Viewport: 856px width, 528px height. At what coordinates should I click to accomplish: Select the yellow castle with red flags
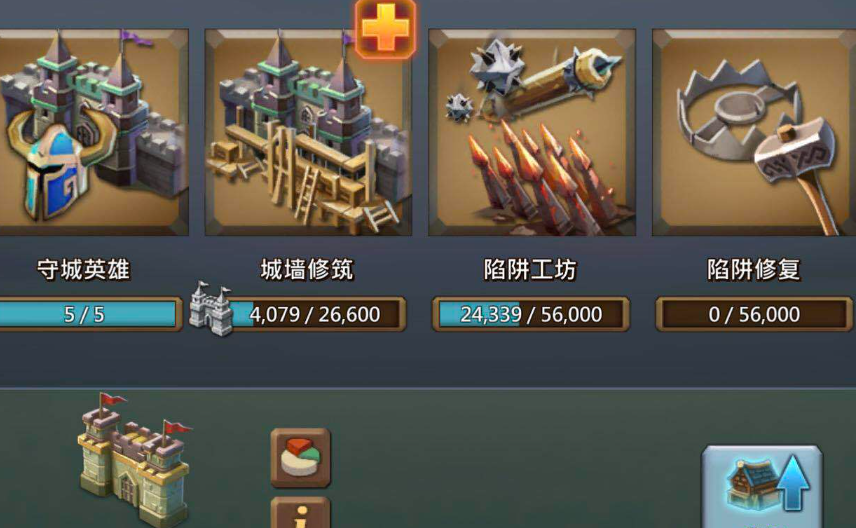click(x=134, y=460)
